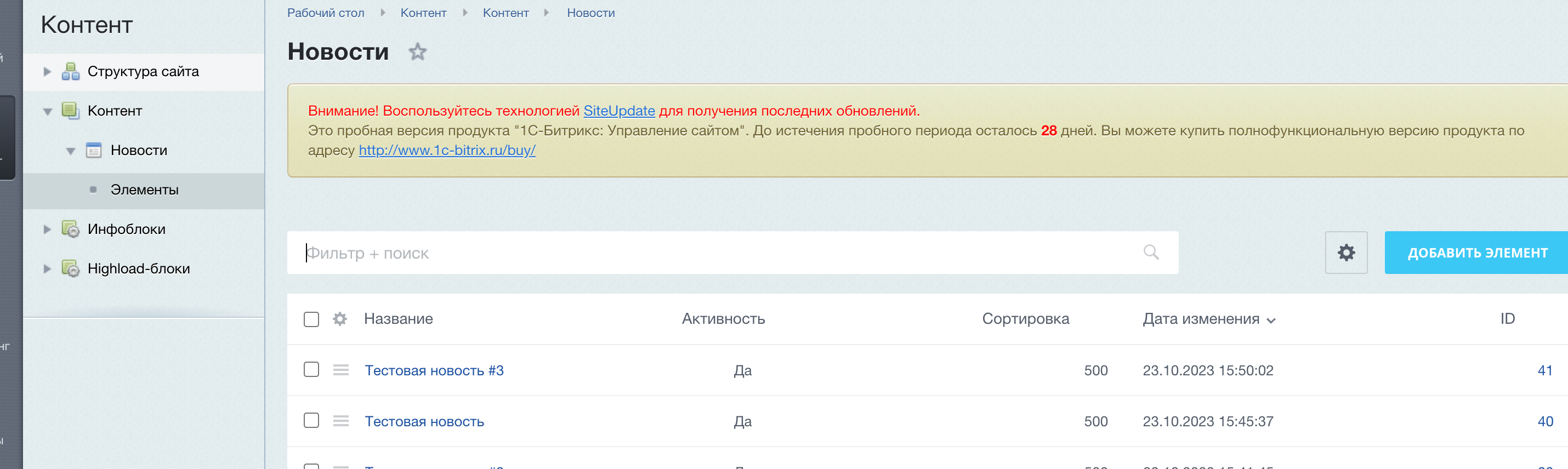The image size is (1568, 469).
Task: Click the Инфоблоки icon in sidebar
Action: [71, 230]
